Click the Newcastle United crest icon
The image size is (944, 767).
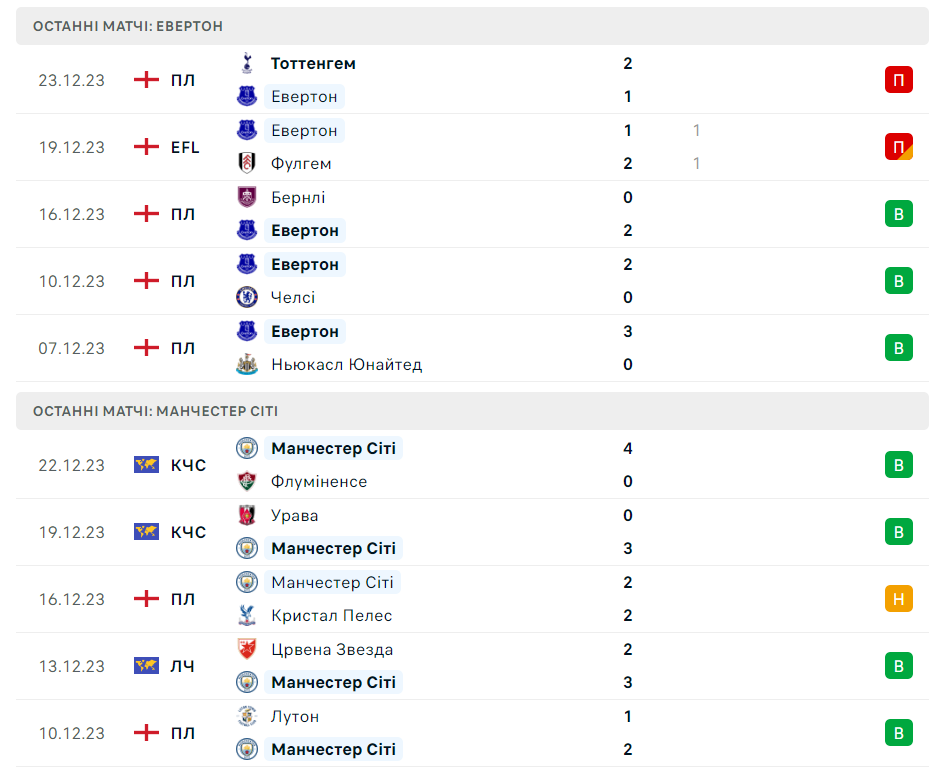[246, 364]
